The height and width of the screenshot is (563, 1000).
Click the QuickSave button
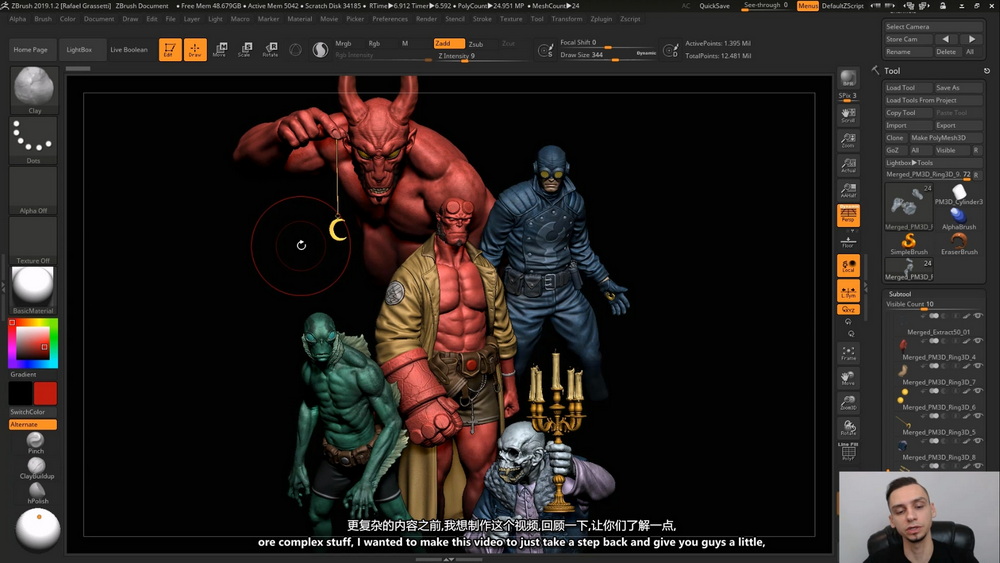714,6
